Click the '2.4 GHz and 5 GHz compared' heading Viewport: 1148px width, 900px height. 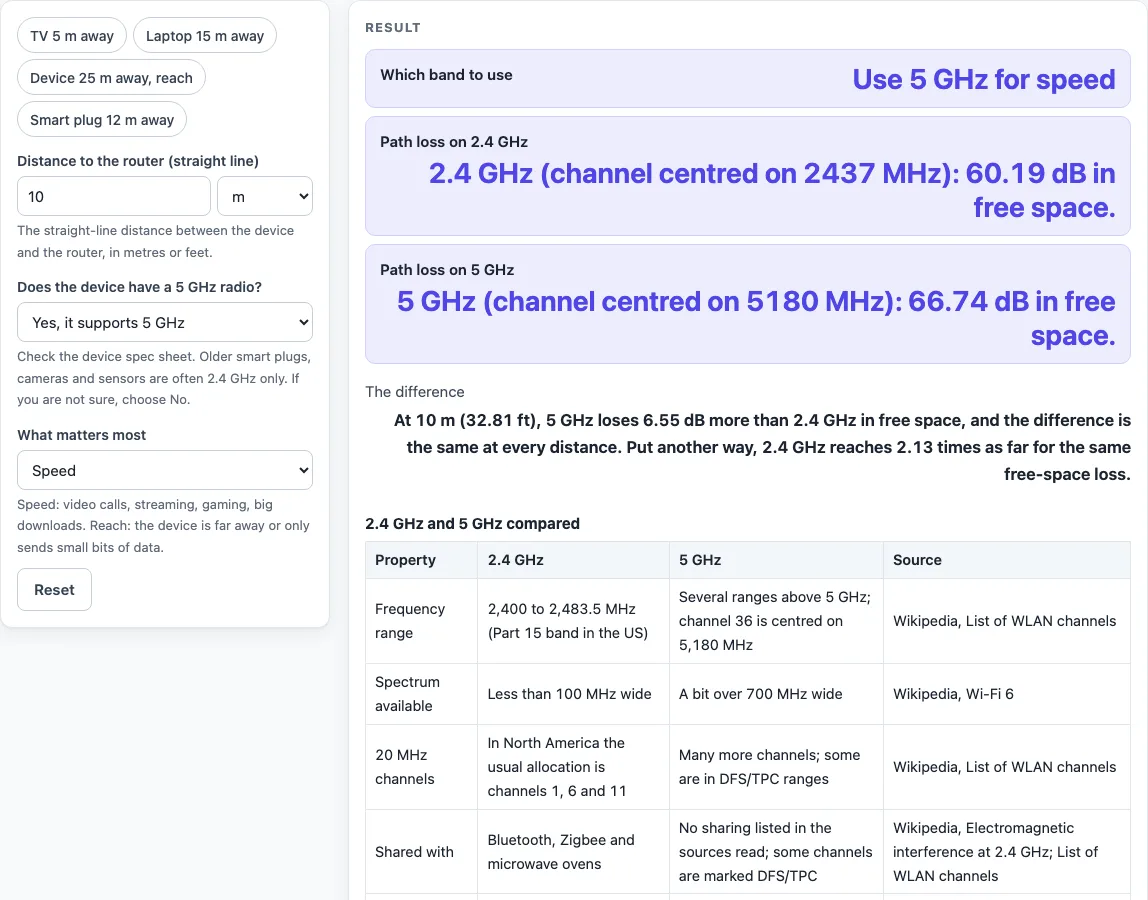click(x=472, y=524)
